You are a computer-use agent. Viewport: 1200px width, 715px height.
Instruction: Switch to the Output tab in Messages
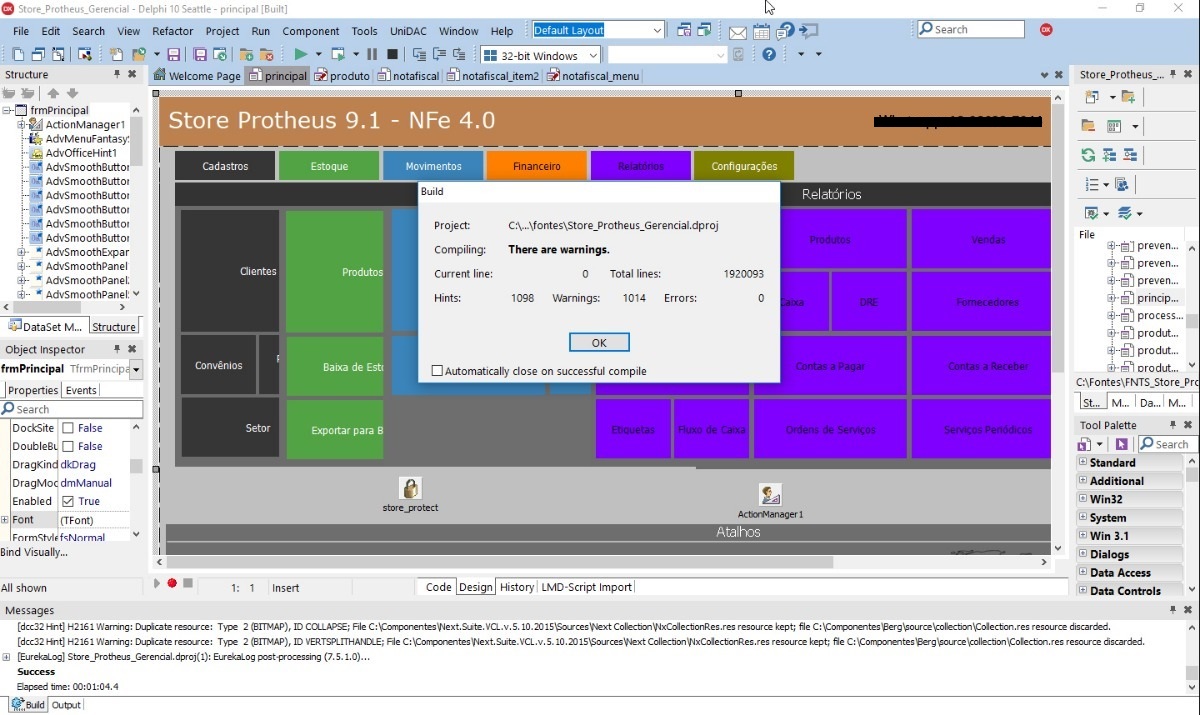66,705
